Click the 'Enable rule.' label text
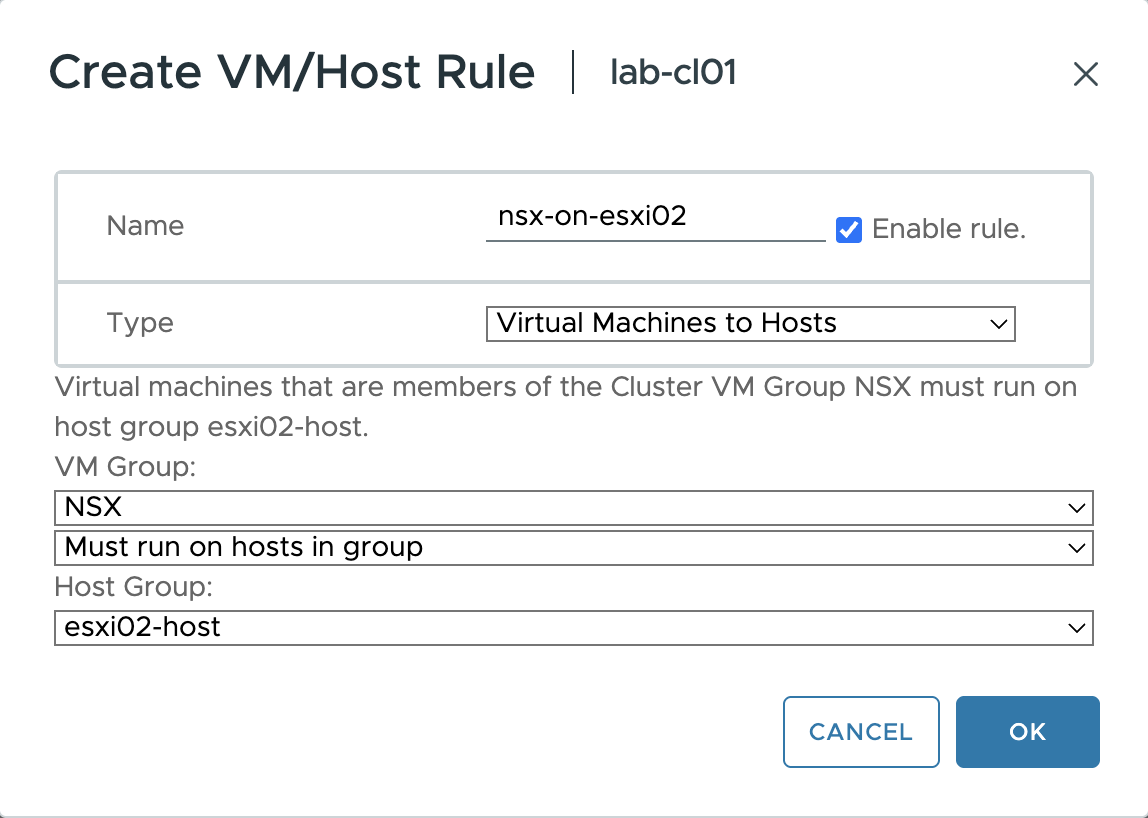 [x=949, y=229]
